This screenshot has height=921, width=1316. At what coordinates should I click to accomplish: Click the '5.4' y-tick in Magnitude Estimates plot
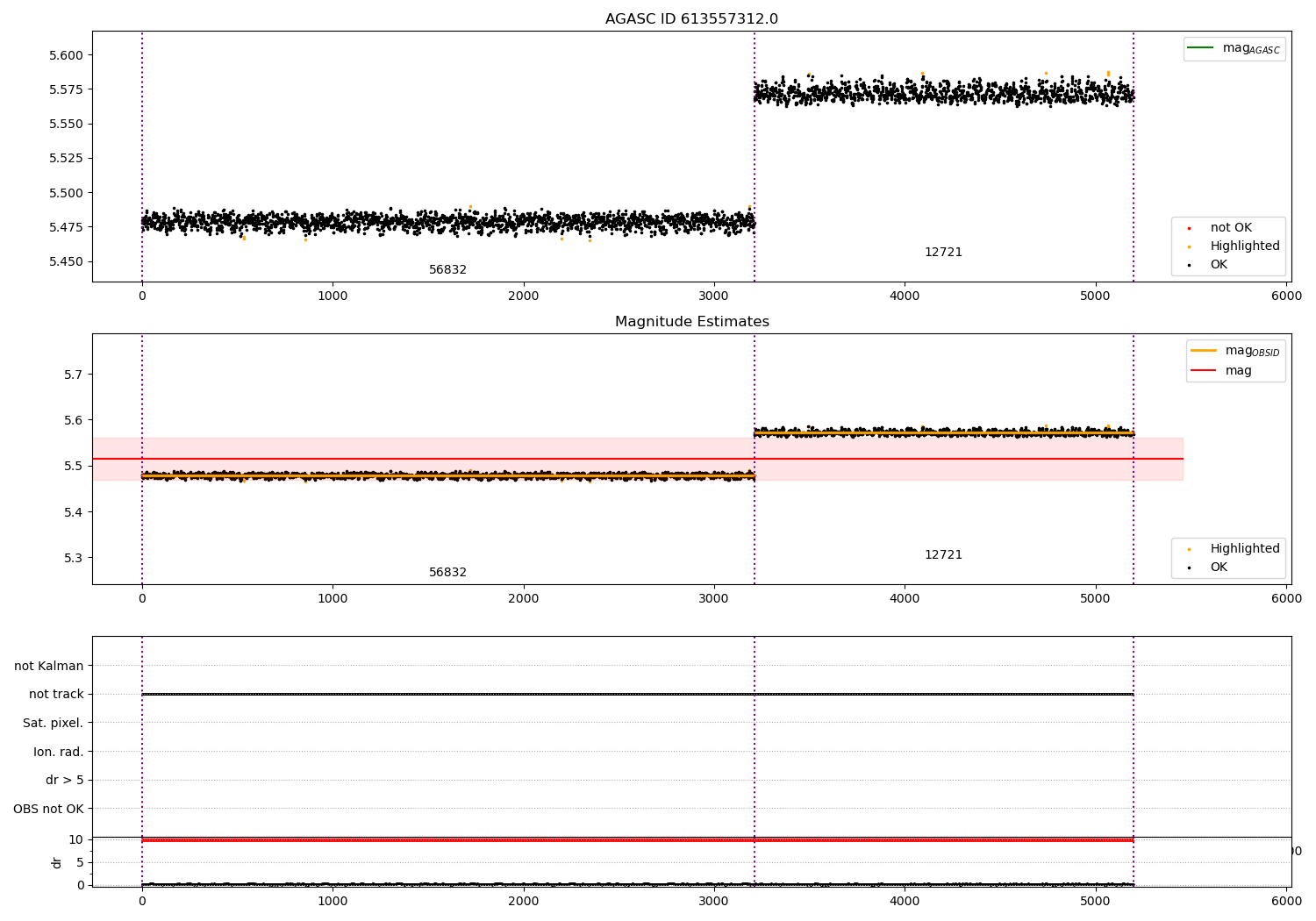tap(74, 512)
